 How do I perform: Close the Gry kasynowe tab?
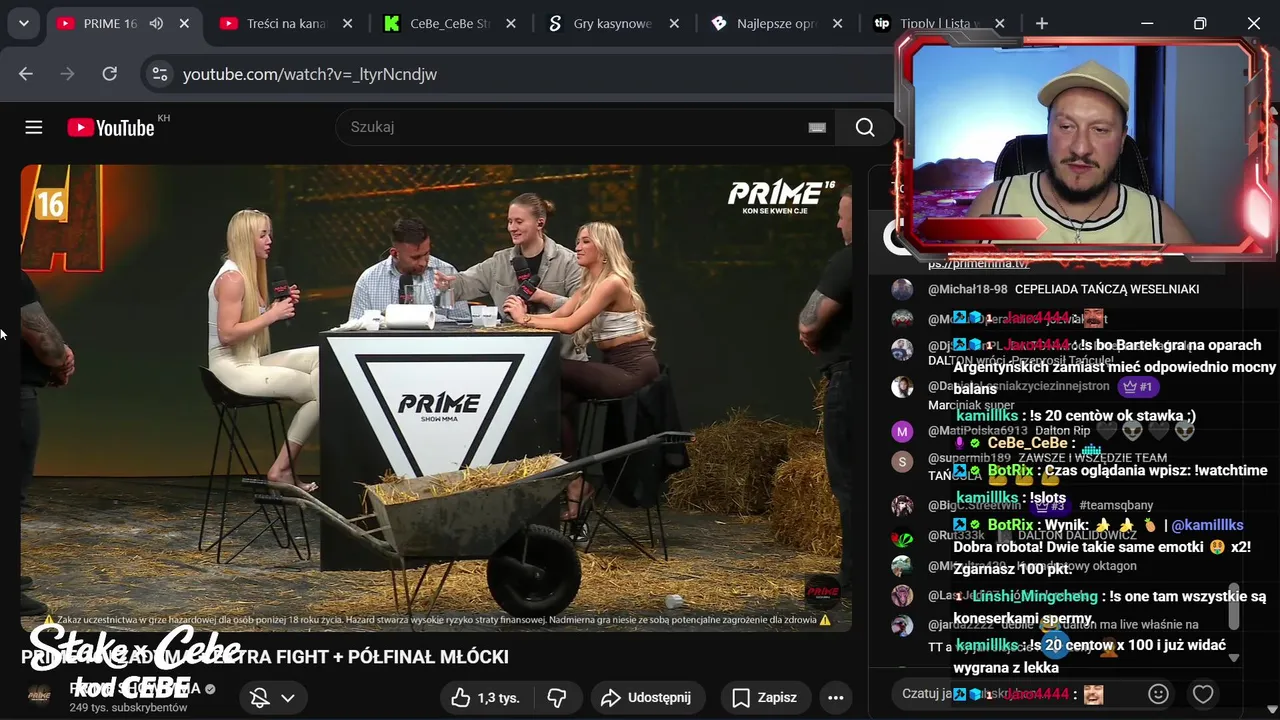tap(674, 23)
